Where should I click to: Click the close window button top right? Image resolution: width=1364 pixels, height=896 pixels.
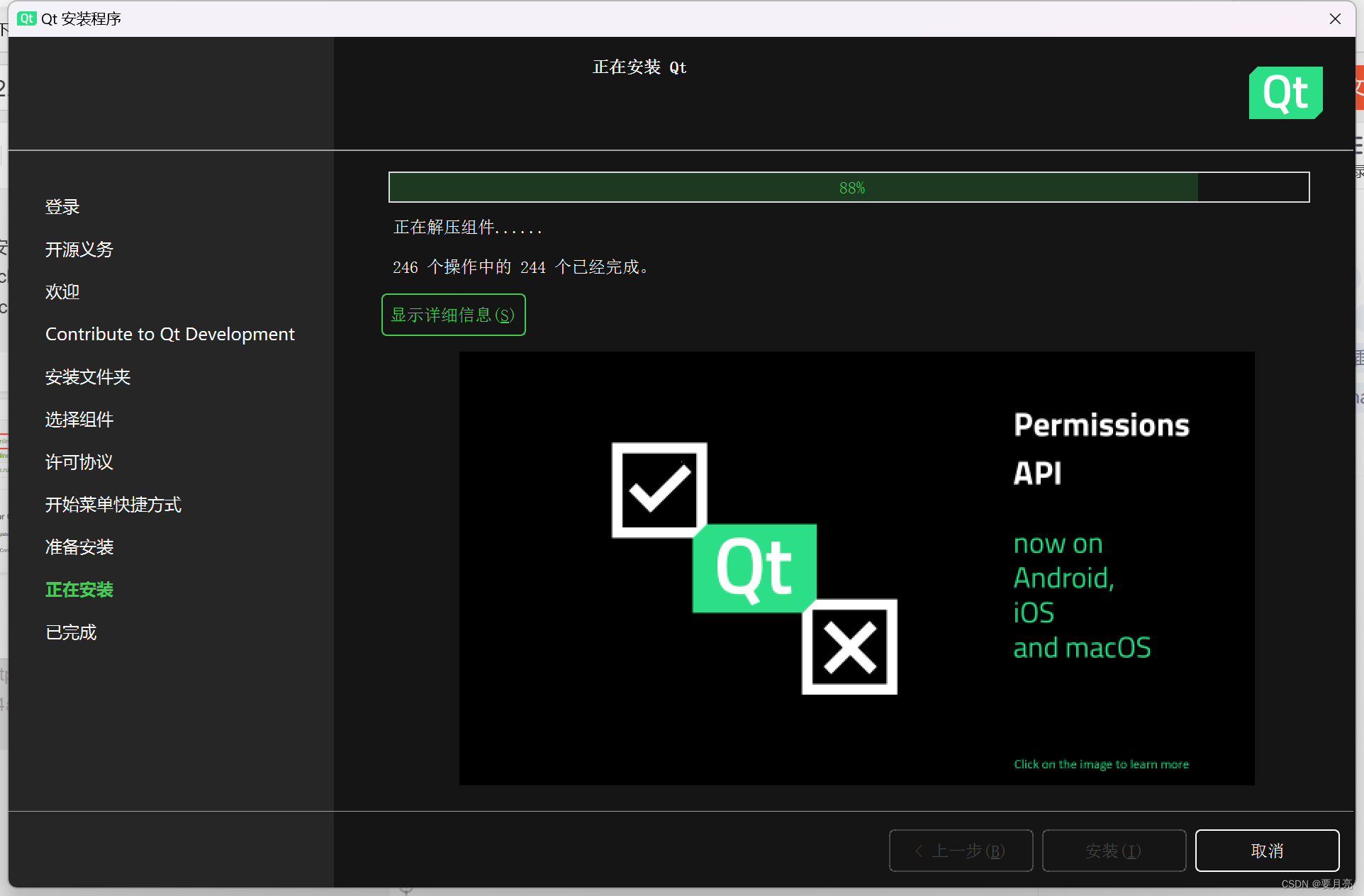coord(1335,19)
